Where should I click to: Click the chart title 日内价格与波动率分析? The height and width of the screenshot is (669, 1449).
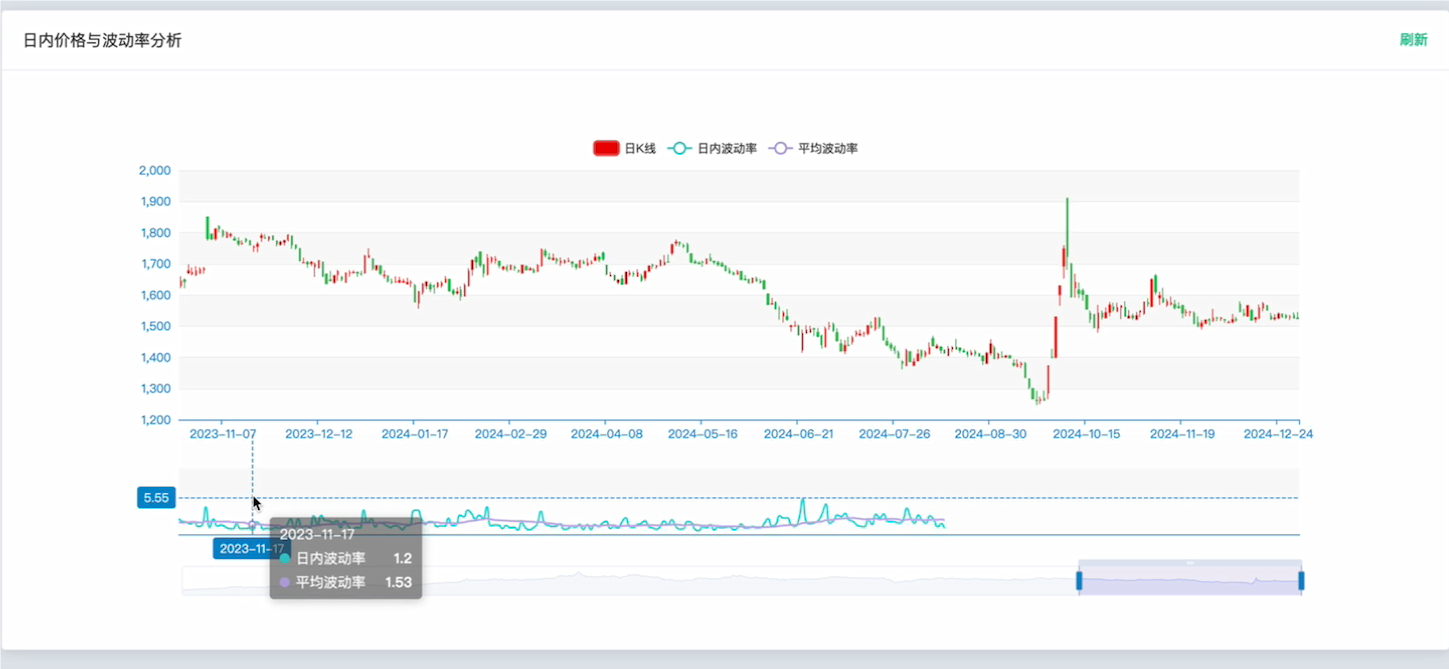(102, 41)
